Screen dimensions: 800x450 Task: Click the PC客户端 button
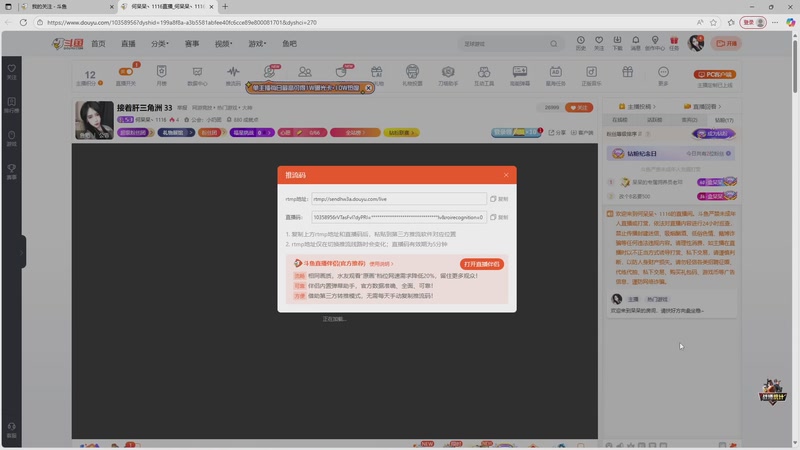(715, 74)
